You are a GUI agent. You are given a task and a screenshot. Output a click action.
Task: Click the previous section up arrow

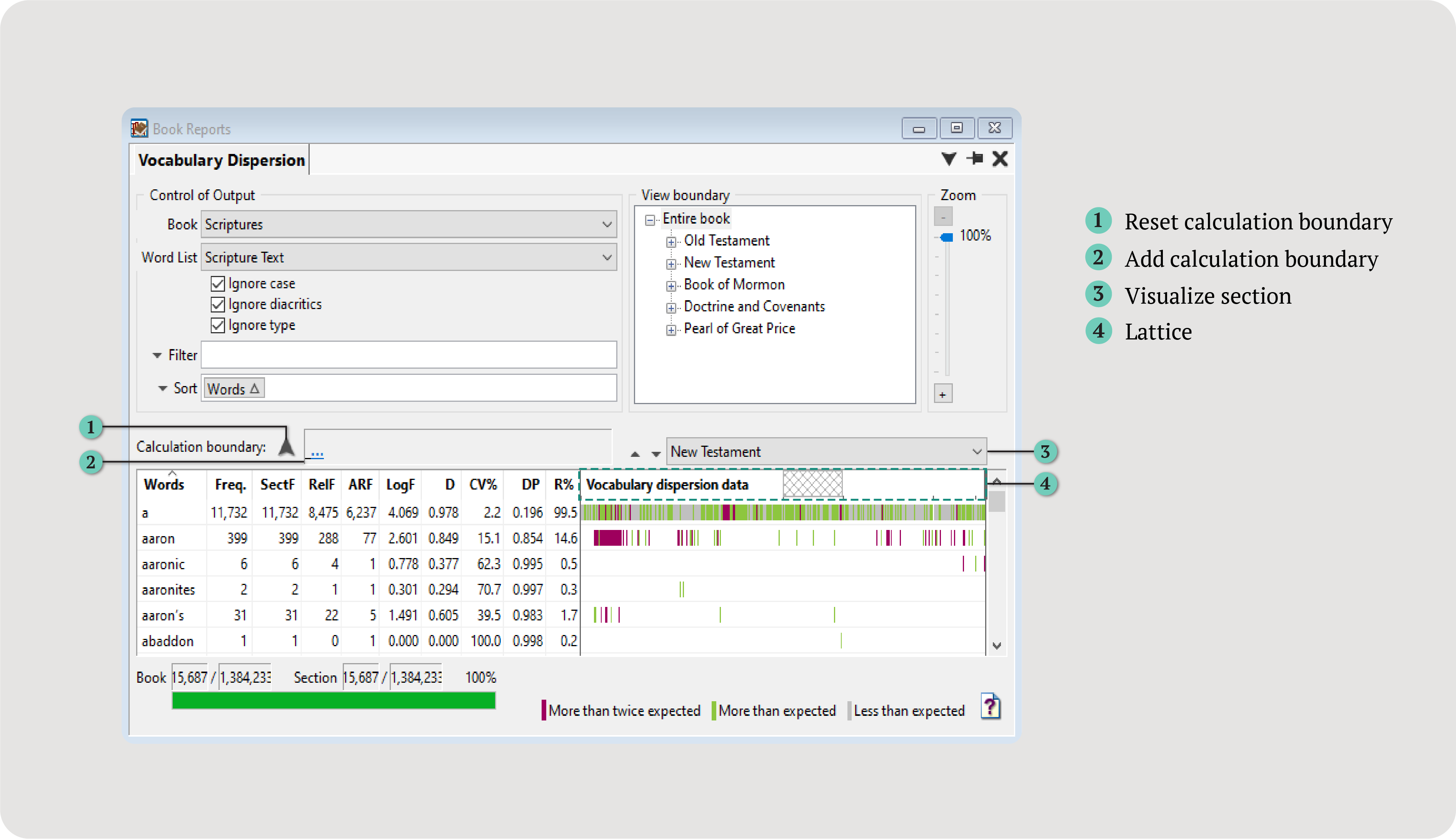coord(635,453)
